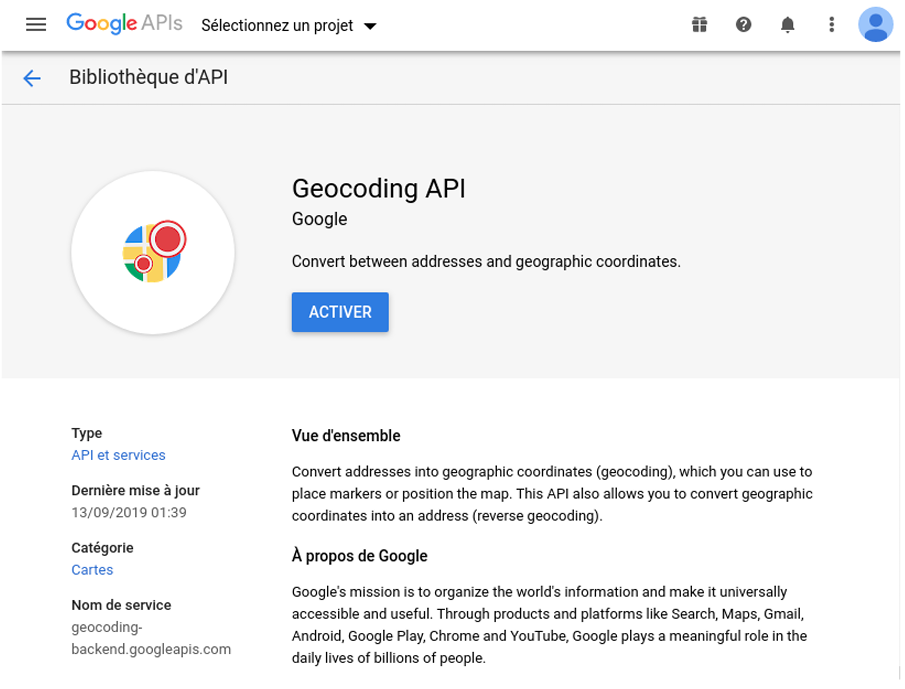Open the hamburger navigation menu

pyautogui.click(x=36, y=25)
